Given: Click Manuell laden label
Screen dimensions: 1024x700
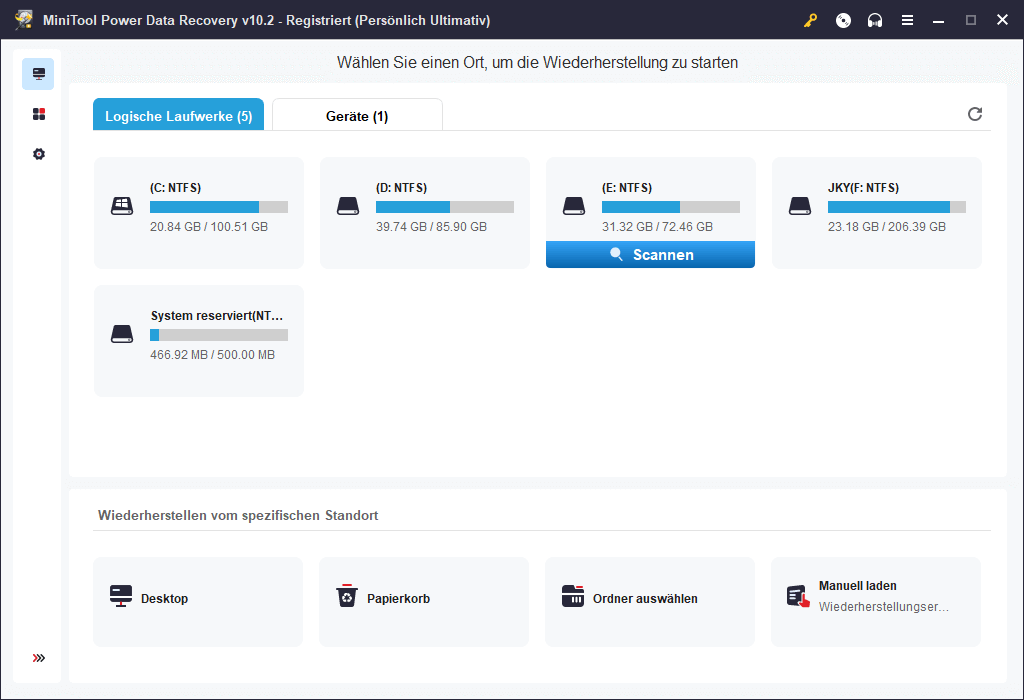Looking at the screenshot, I should 857,586.
